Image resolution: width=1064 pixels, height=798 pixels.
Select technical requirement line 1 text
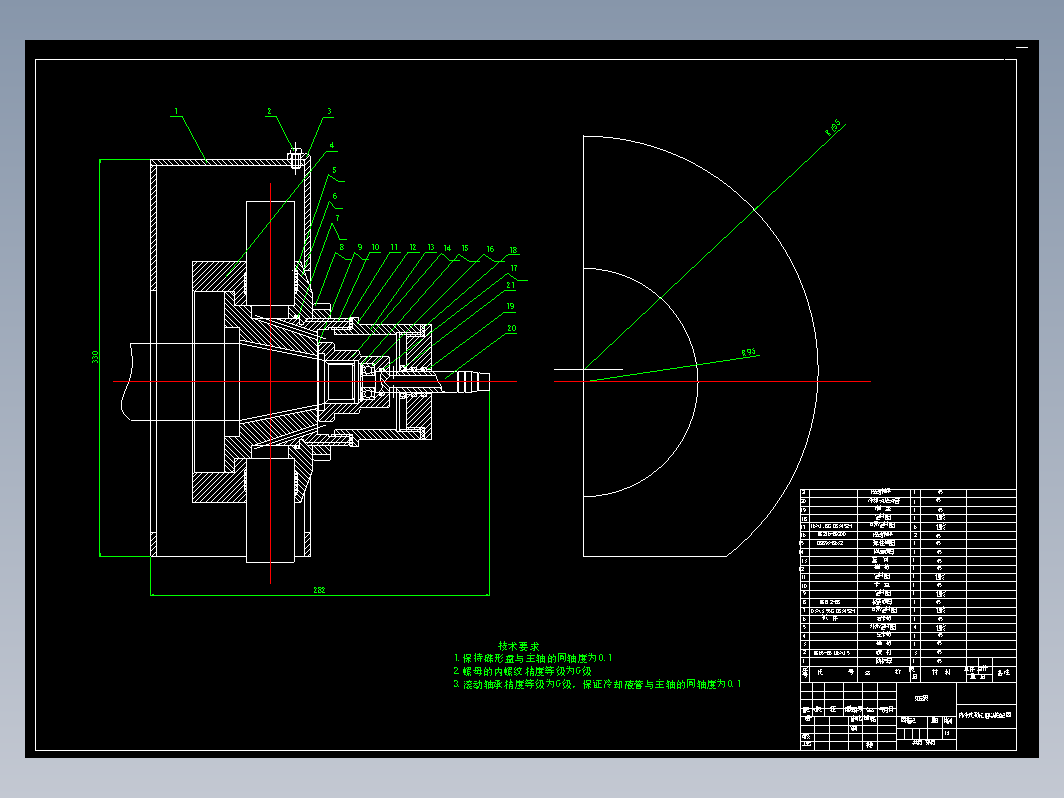tap(533, 658)
